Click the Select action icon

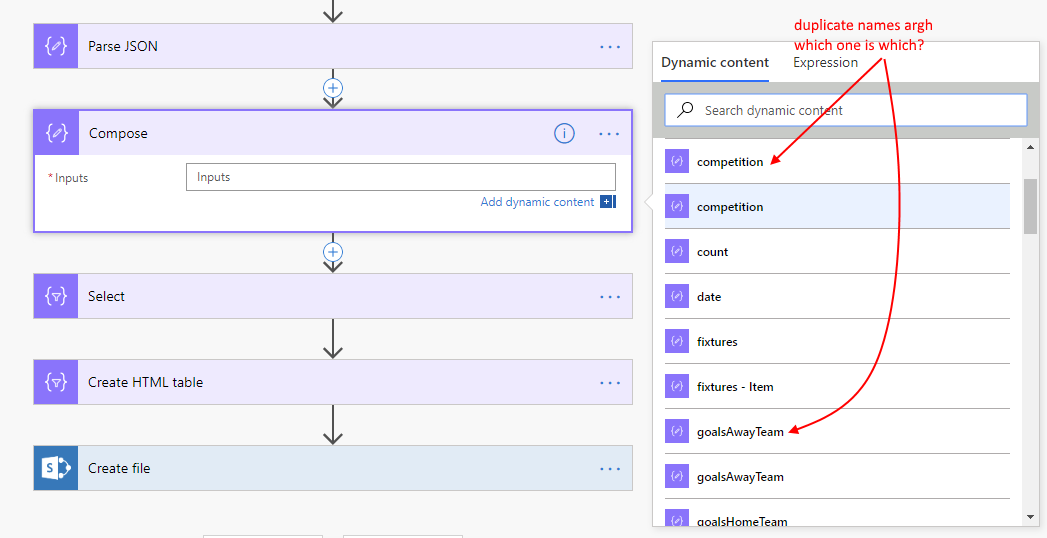click(56, 297)
